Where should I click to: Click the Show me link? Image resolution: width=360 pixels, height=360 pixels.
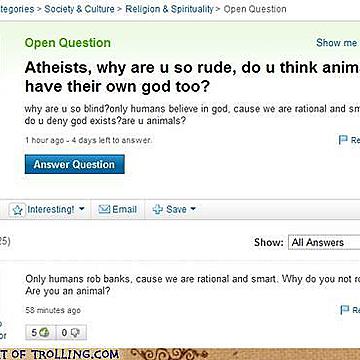[337, 43]
